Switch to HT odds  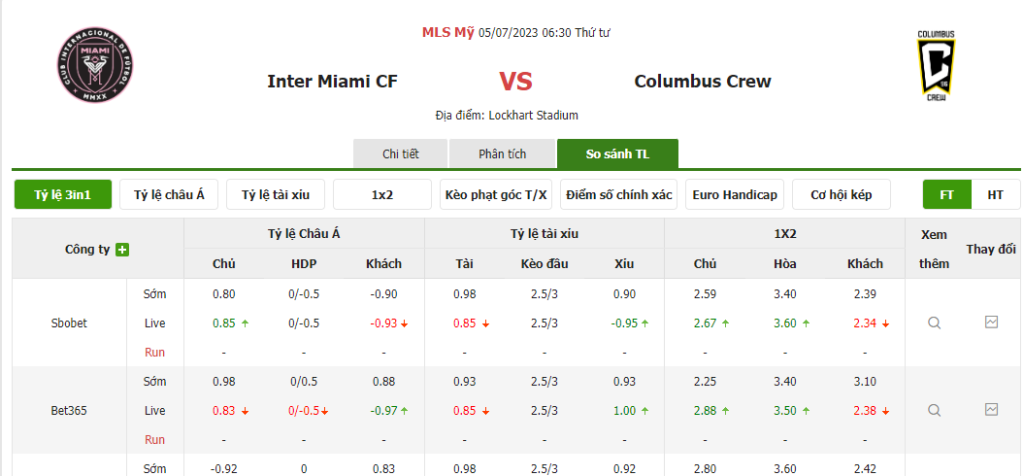[x=995, y=195]
